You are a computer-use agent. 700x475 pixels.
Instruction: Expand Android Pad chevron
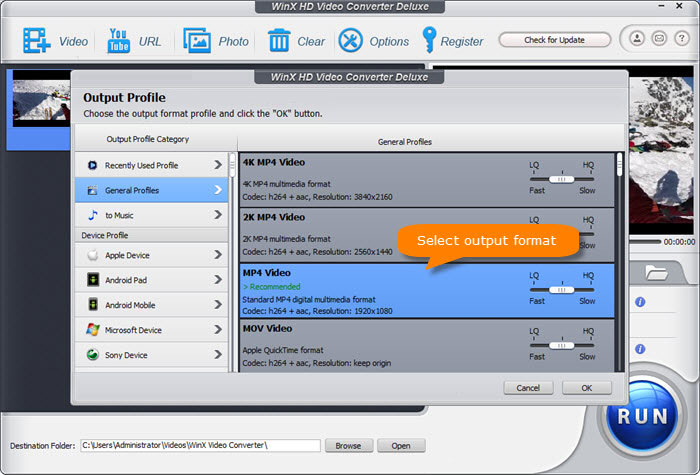[x=218, y=280]
